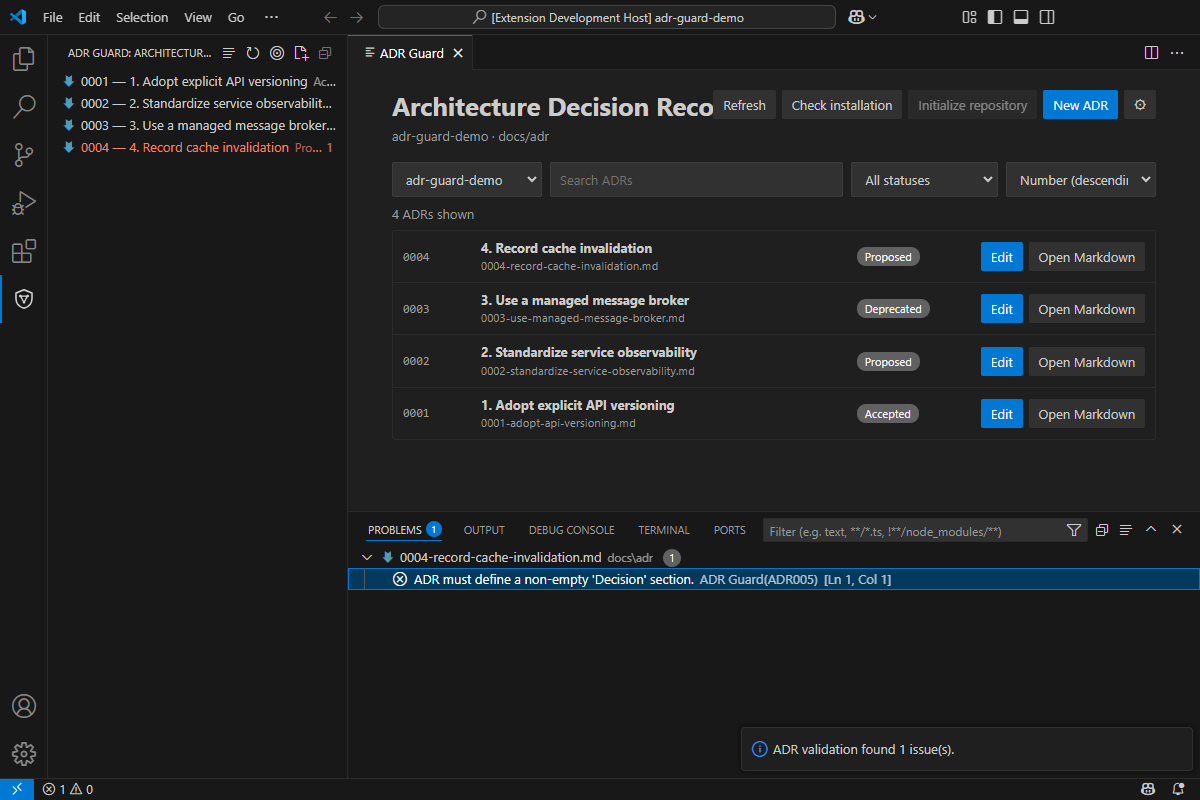
Task: Open the Run and Debug view
Action: 24,203
